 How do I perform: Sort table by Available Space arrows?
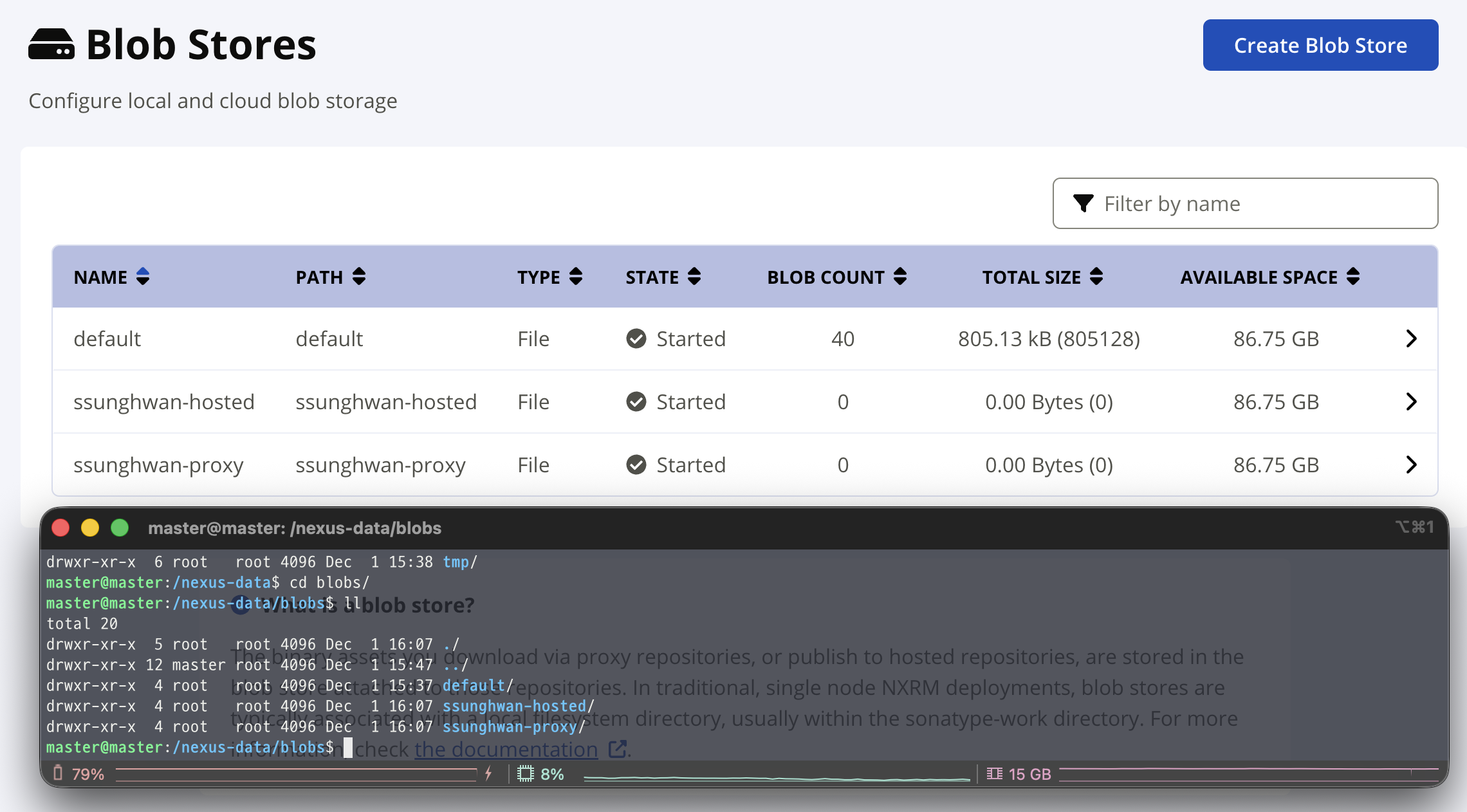click(x=1353, y=277)
